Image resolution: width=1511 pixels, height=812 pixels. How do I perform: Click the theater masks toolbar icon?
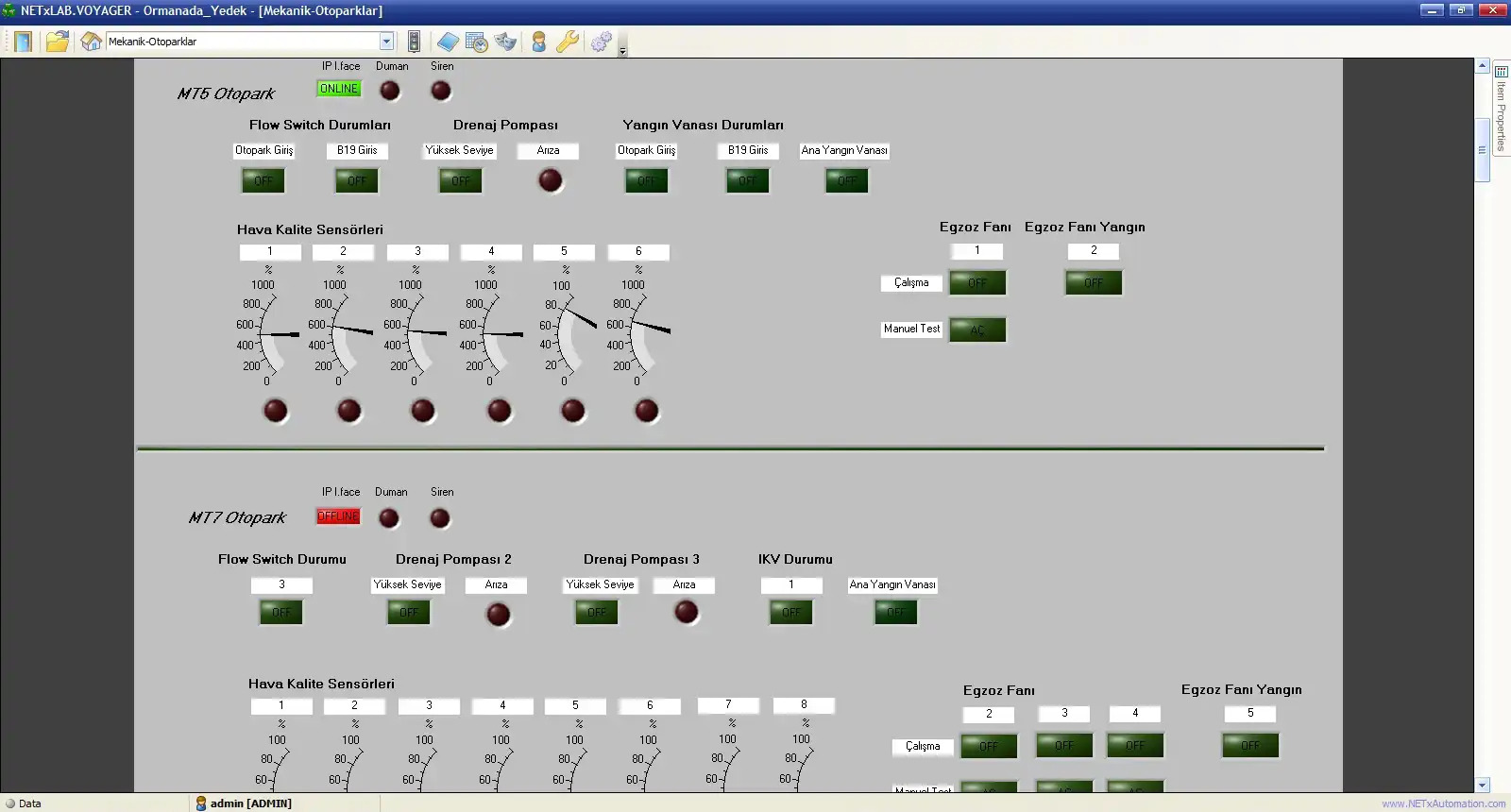[506, 42]
